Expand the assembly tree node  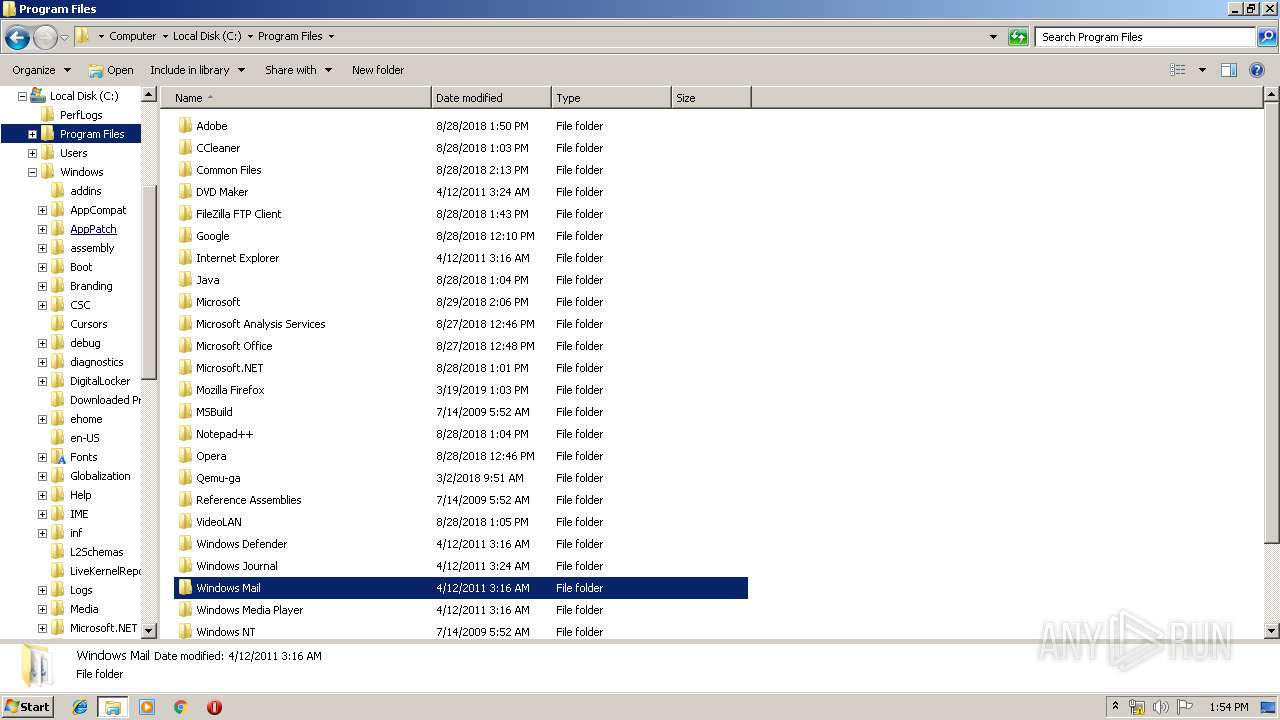(42, 248)
